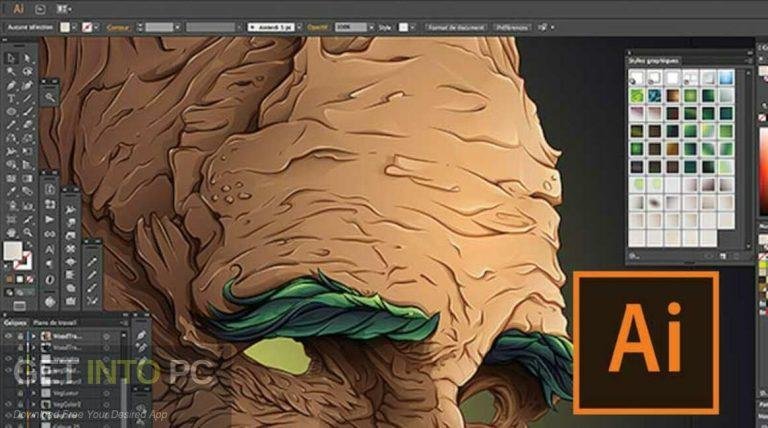This screenshot has width=768, height=428.
Task: Click the Préférences button
Action: [512, 27]
